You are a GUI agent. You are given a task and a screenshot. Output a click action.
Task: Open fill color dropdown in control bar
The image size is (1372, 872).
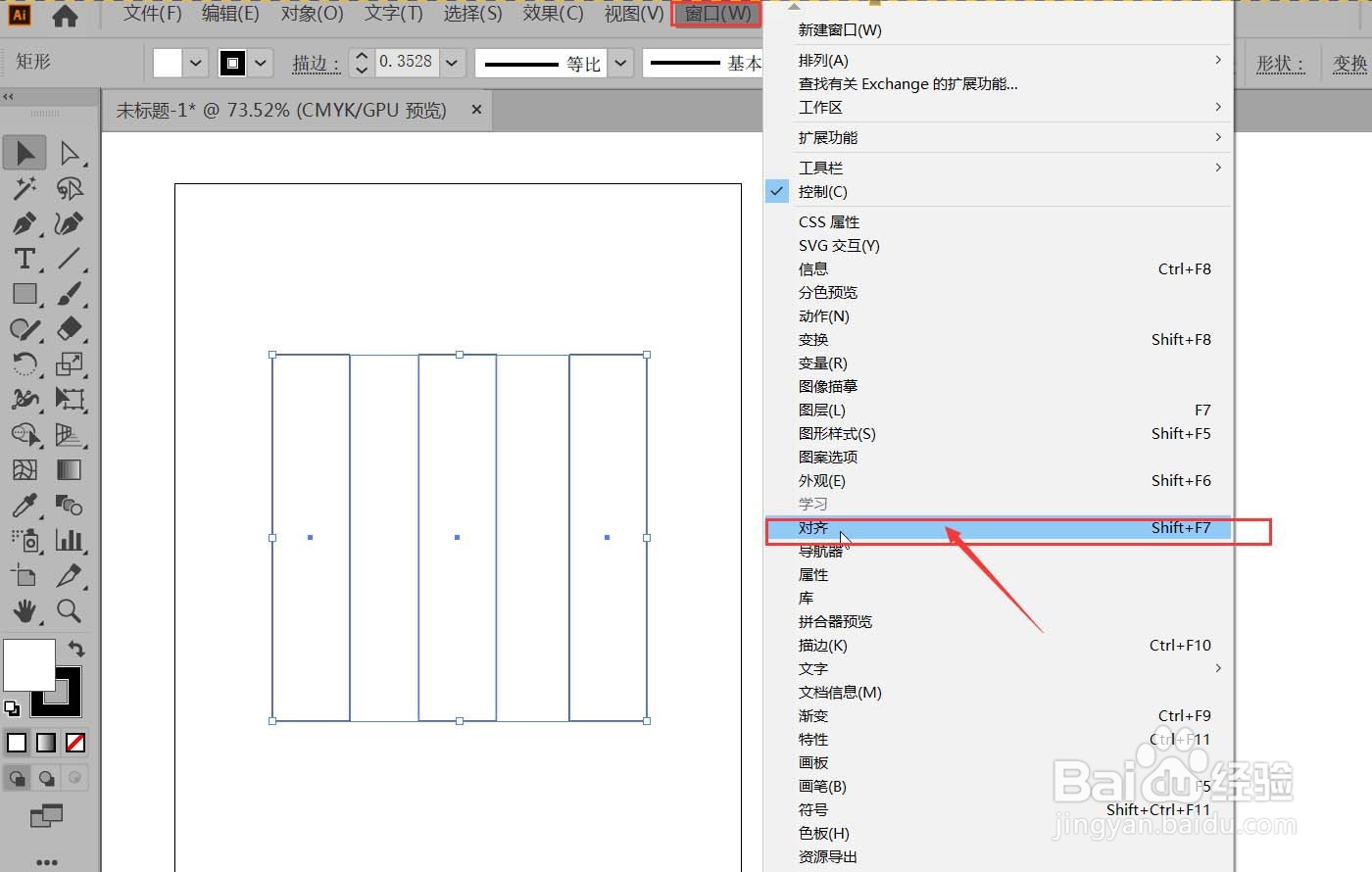[196, 63]
